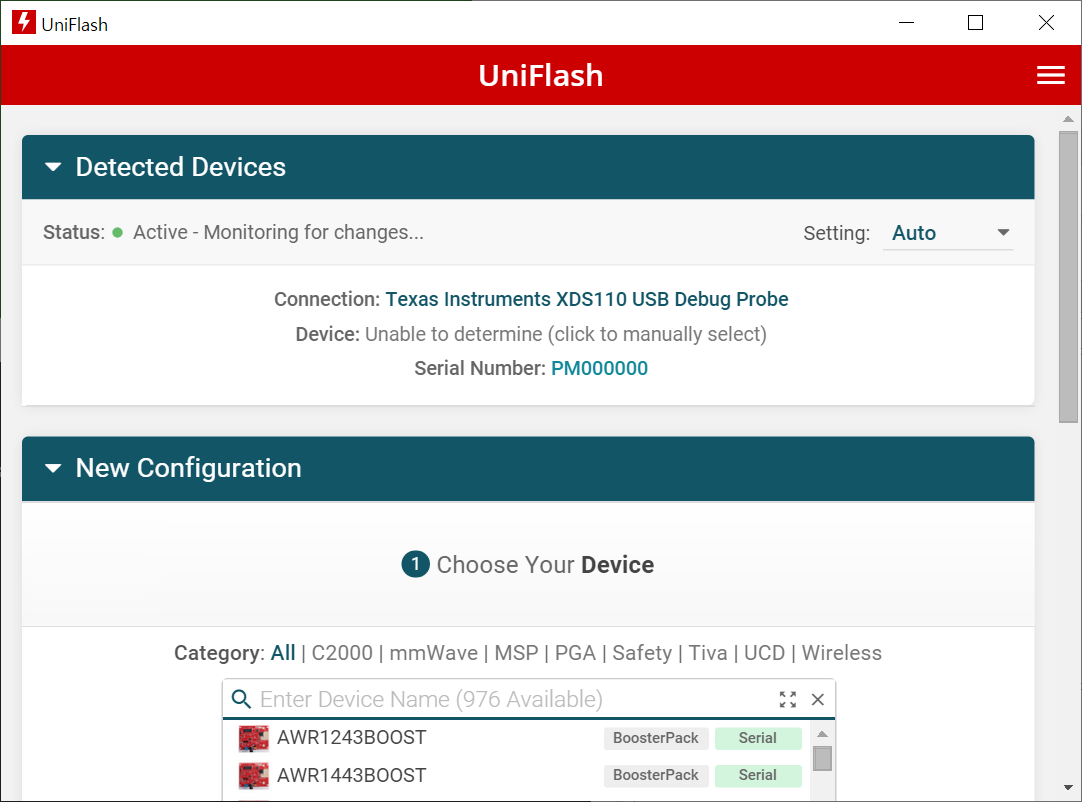Click the New Configuration header title
The height and width of the screenshot is (802, 1082).
point(188,469)
